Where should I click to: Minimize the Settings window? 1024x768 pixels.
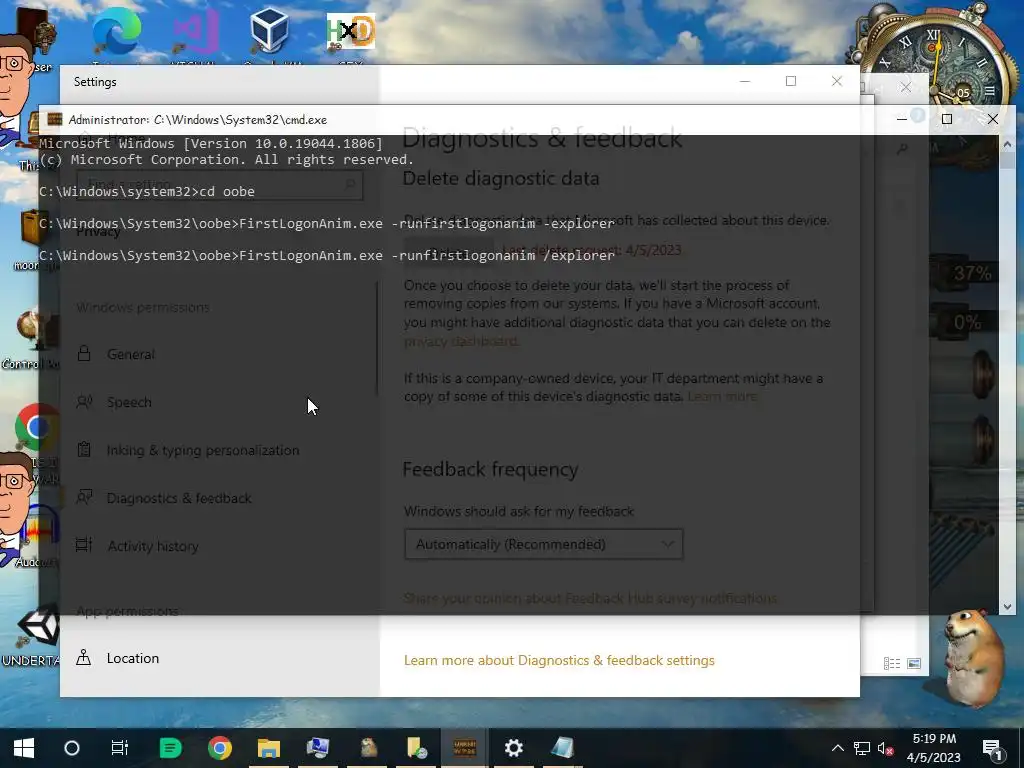coord(744,82)
